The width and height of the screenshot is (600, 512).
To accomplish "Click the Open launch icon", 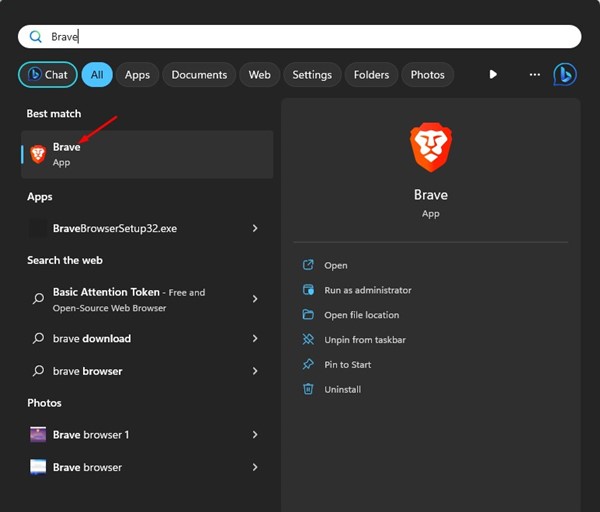I will click(x=308, y=265).
